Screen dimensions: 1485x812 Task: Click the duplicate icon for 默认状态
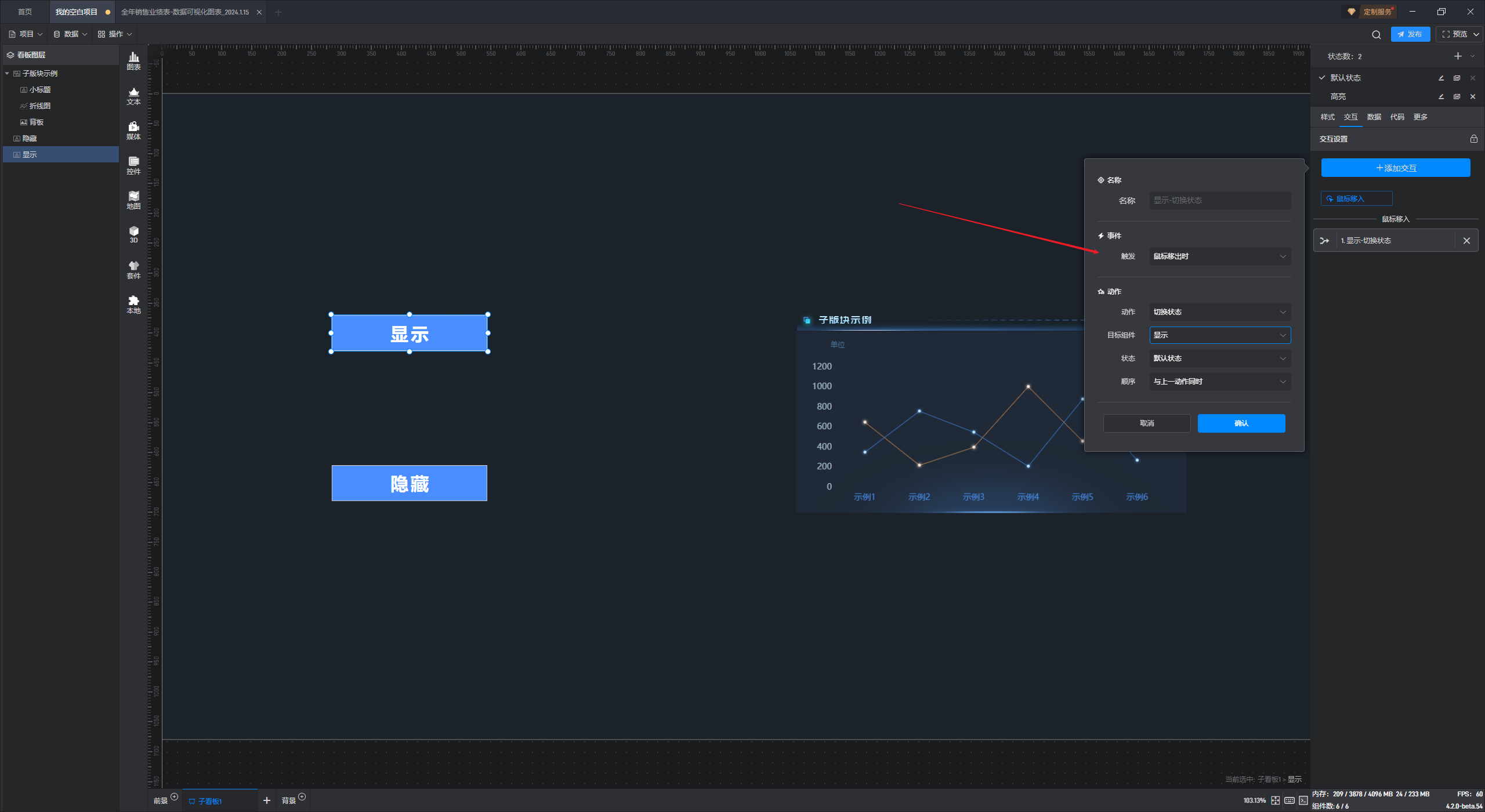[x=1457, y=78]
